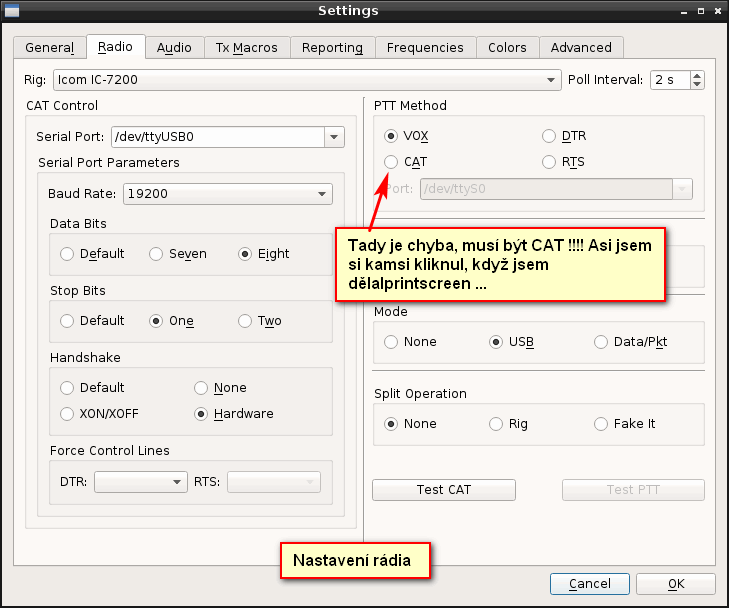Set Handshake to XON/XOFF

67,413
